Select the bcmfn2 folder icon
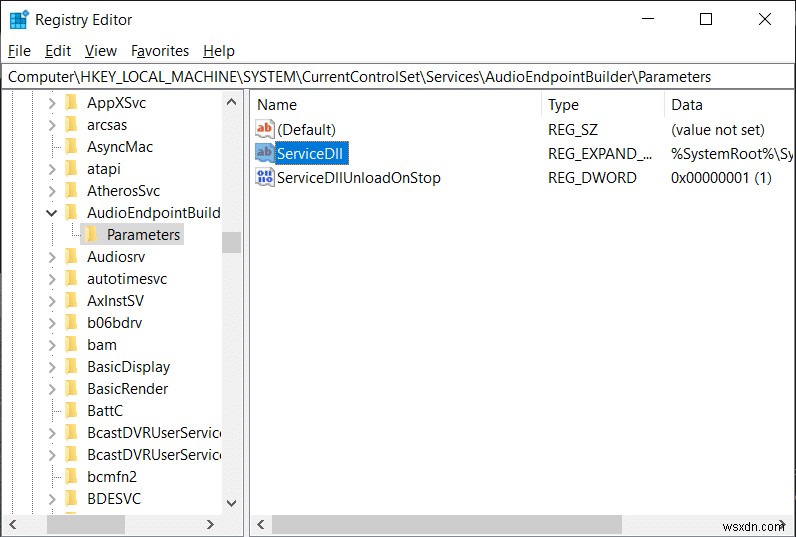 (x=72, y=476)
